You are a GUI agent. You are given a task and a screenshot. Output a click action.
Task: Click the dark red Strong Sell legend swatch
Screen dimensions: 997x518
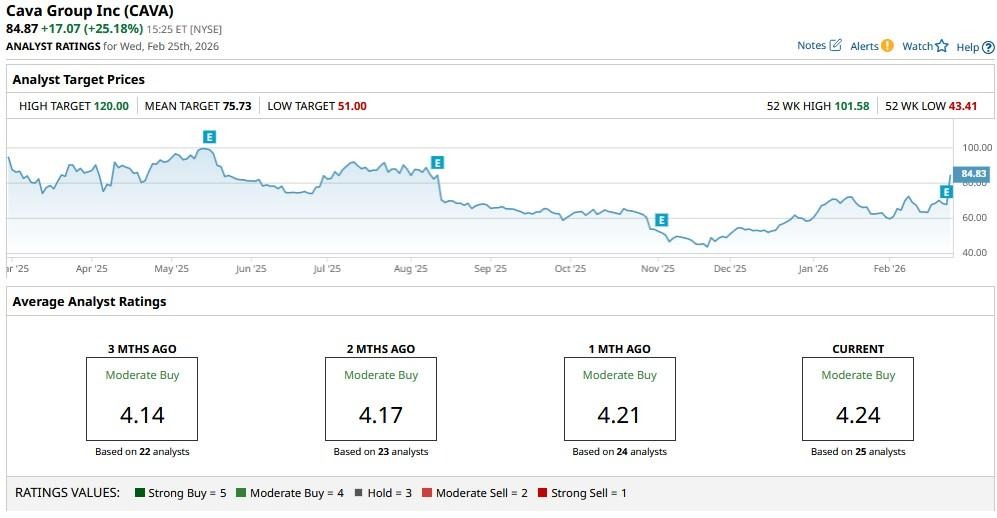[x=541, y=493]
